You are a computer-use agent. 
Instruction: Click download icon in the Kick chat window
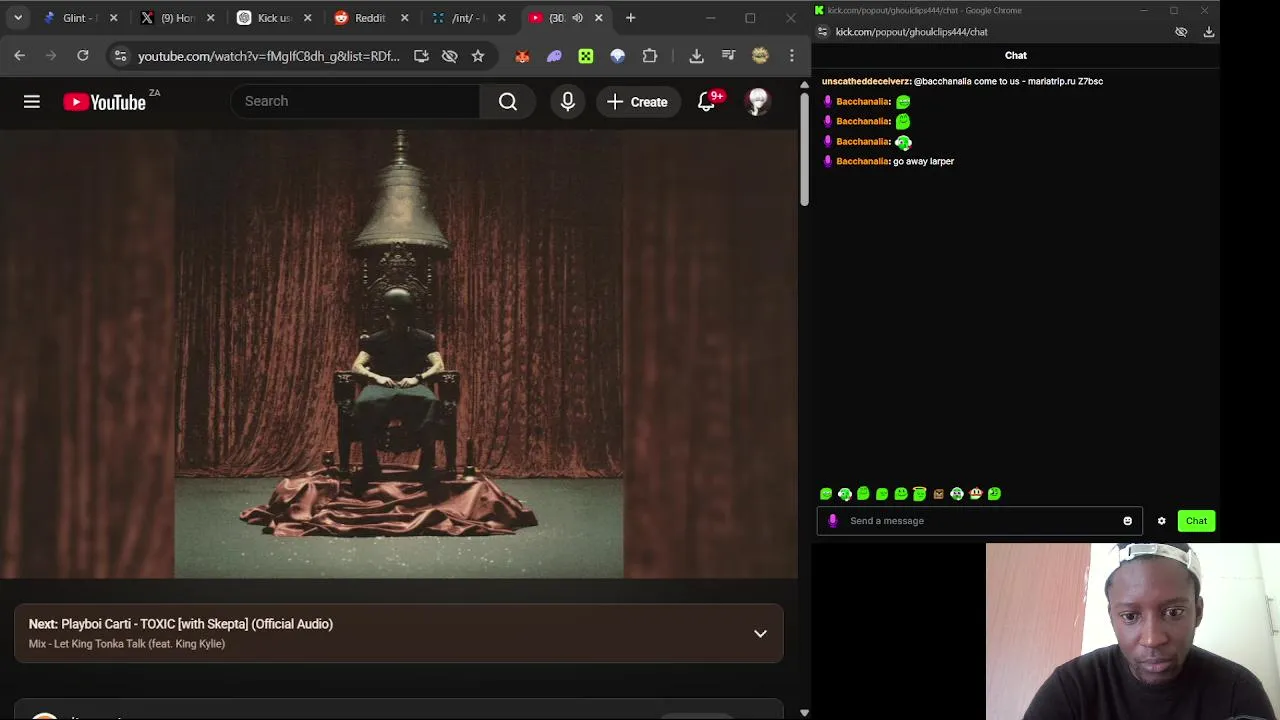coord(1209,32)
